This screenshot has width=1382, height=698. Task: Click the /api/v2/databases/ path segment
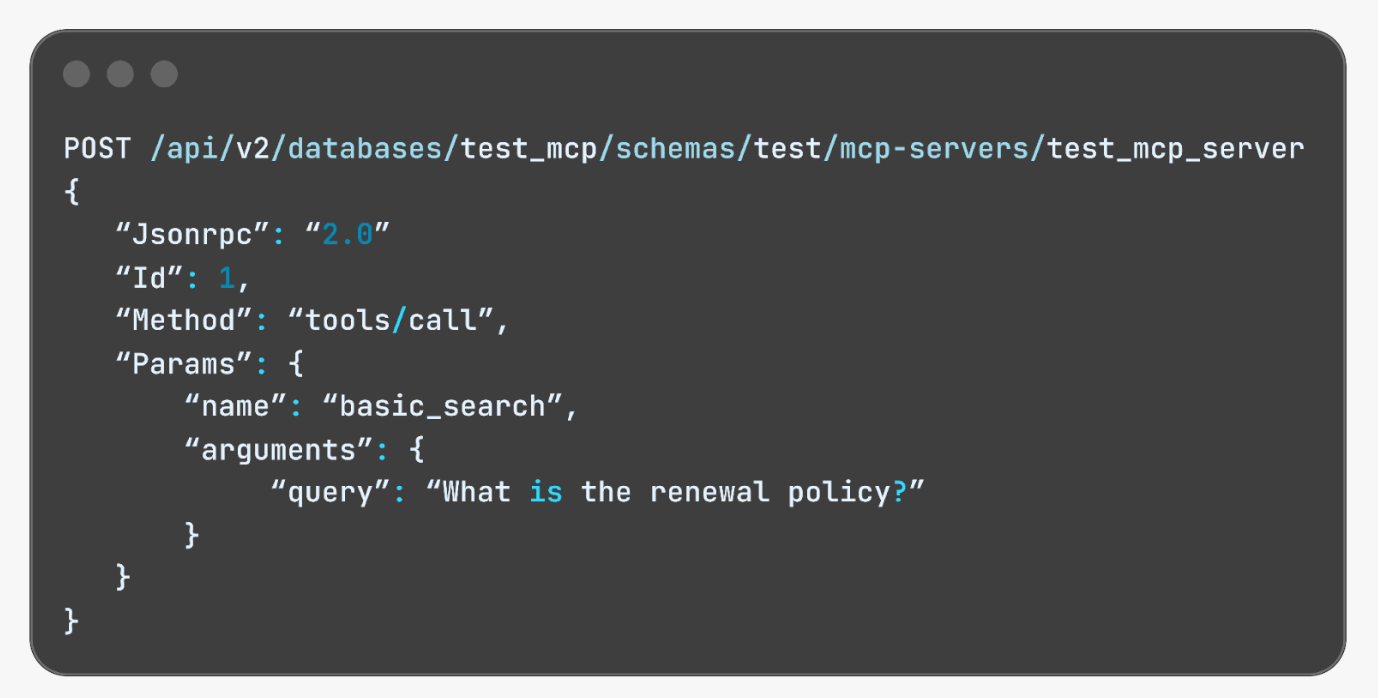pyautogui.click(x=304, y=149)
